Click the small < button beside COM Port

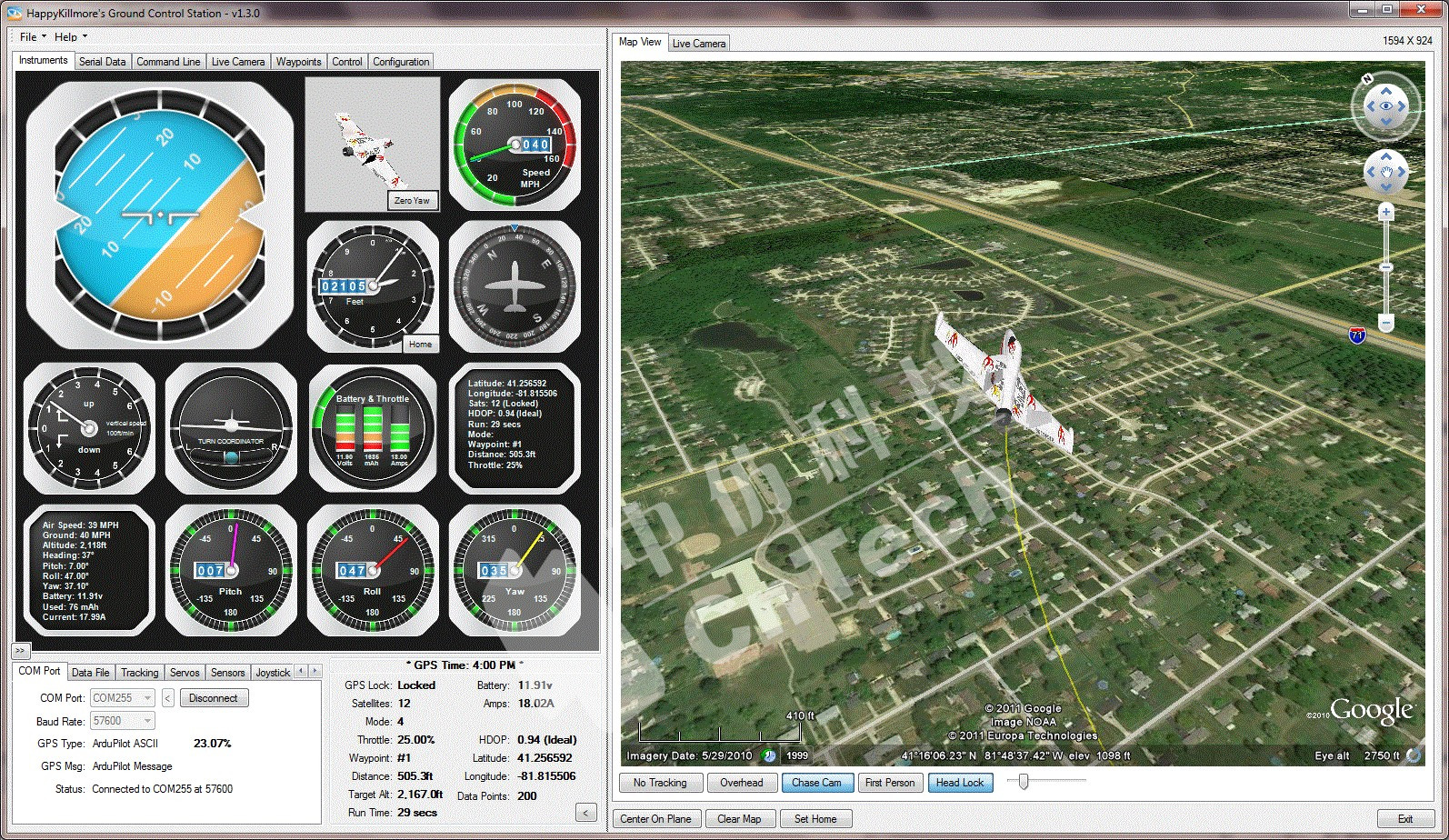coord(168,698)
